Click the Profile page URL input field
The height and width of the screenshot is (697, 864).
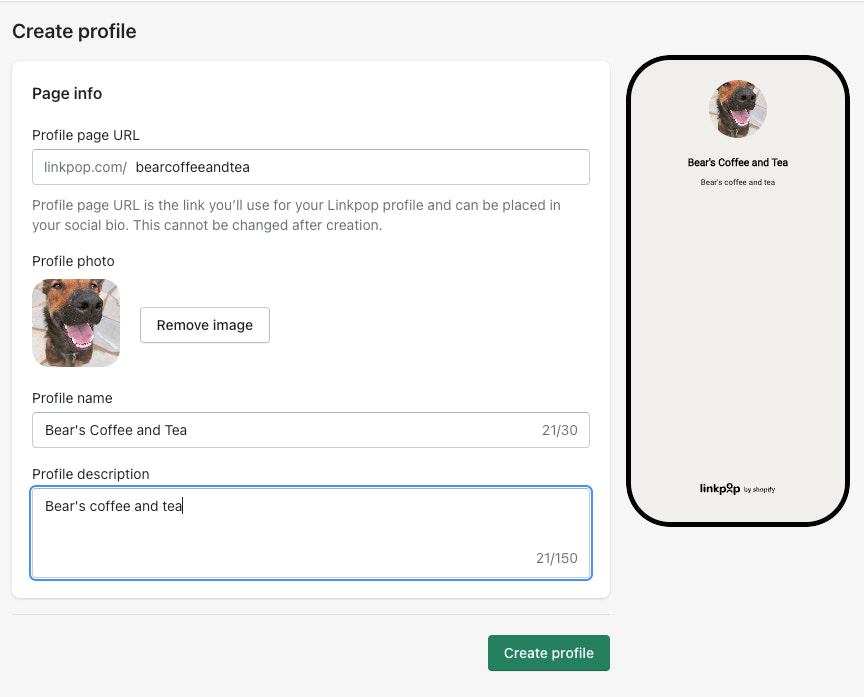[360, 167]
